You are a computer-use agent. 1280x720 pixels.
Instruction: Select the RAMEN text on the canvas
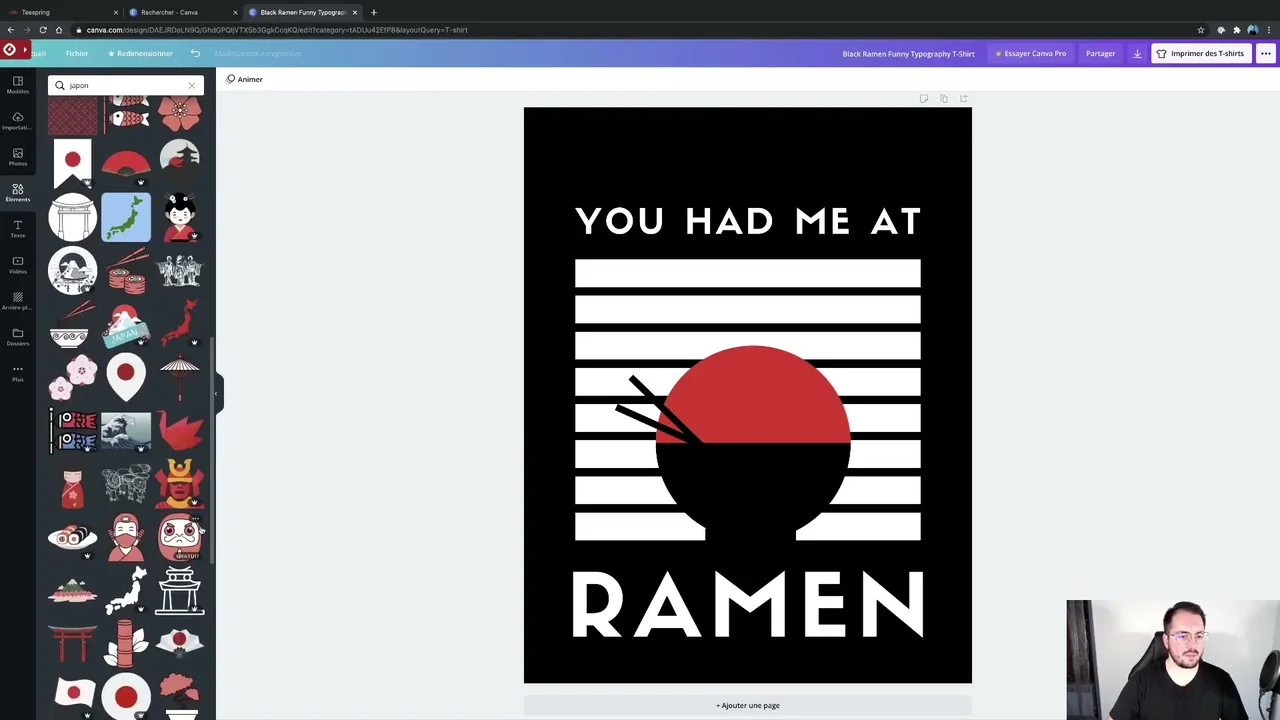point(748,605)
